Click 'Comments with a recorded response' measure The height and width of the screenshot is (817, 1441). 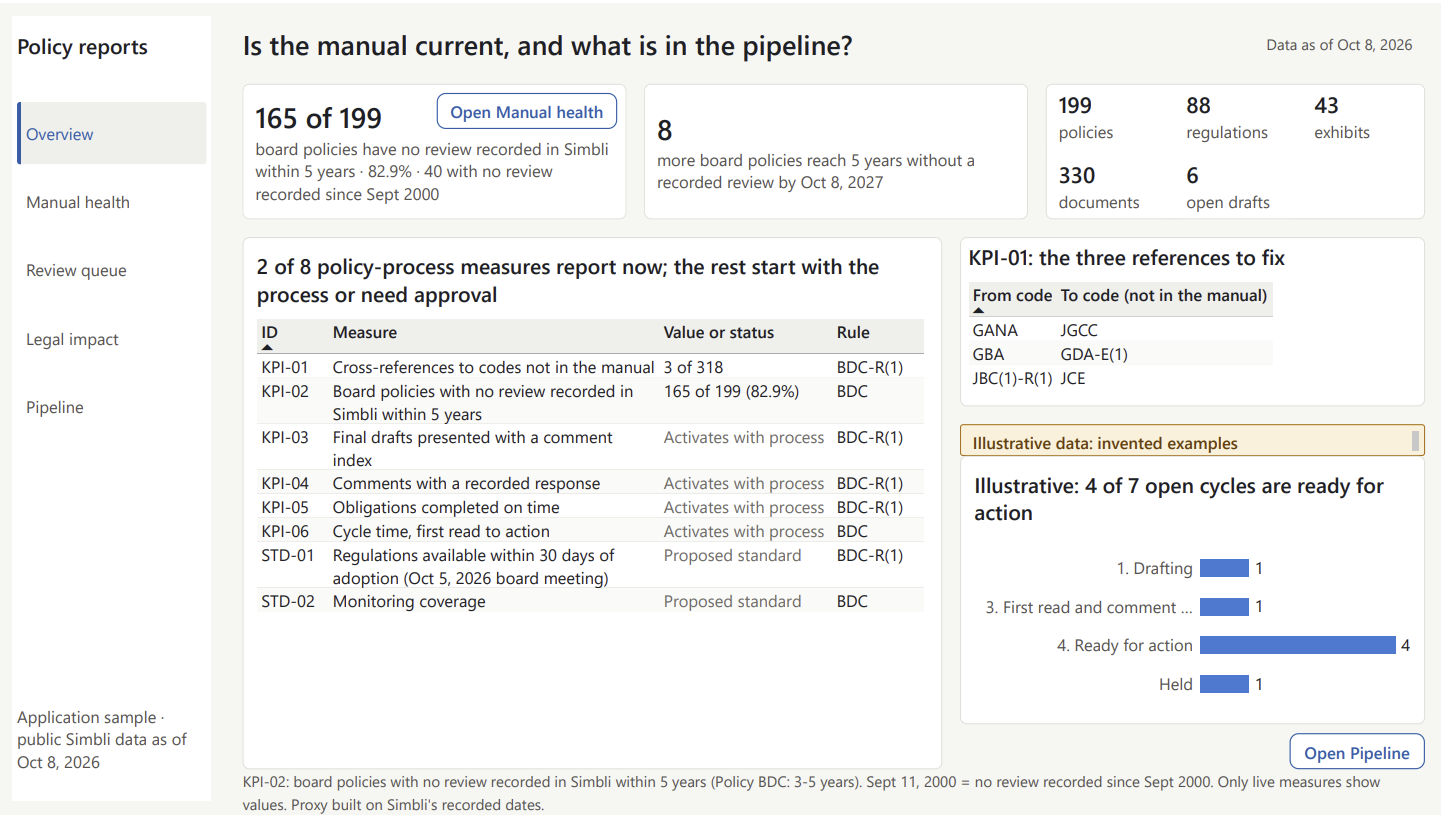tap(467, 483)
